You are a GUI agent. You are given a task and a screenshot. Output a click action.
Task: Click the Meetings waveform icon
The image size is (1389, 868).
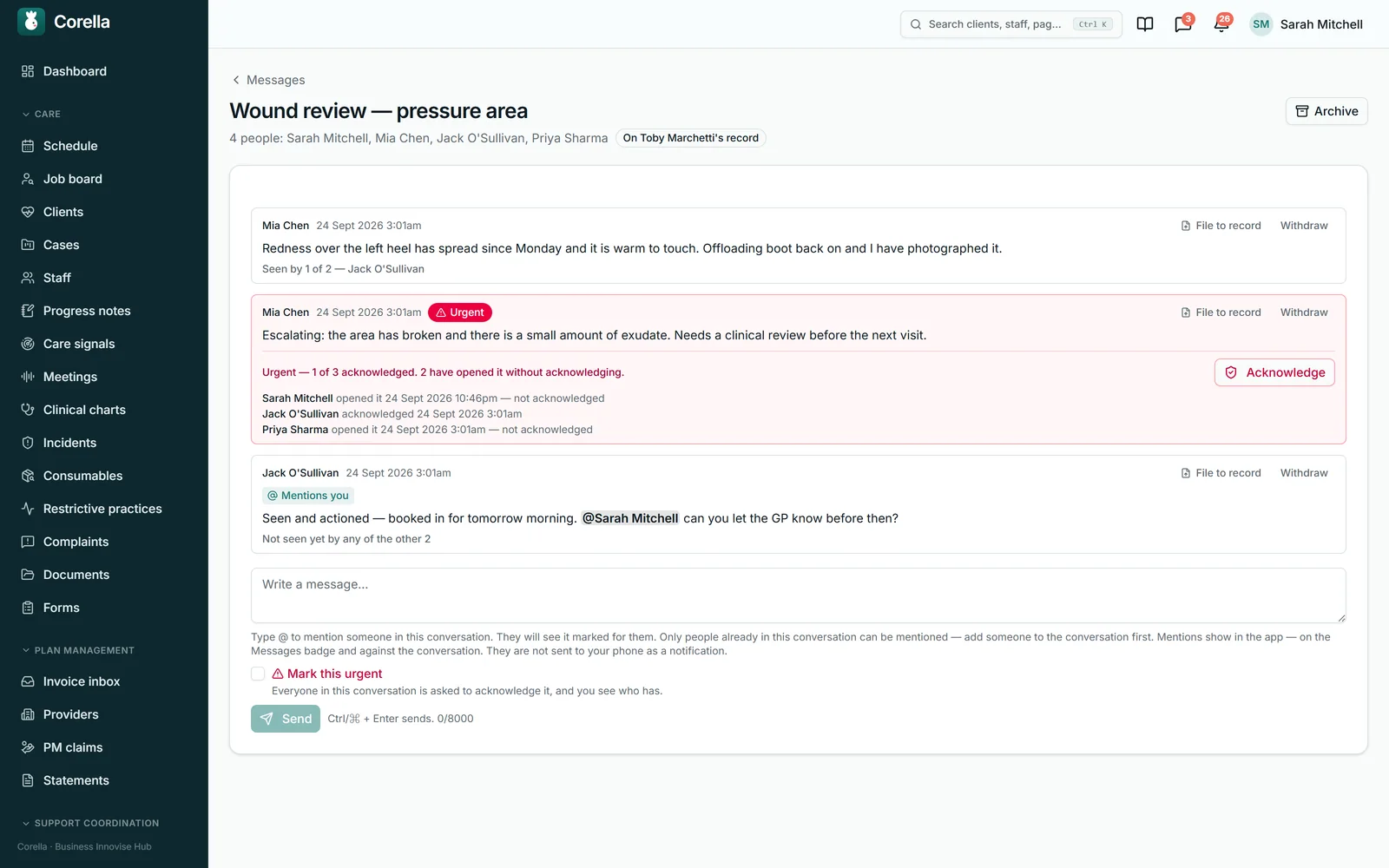tap(28, 377)
